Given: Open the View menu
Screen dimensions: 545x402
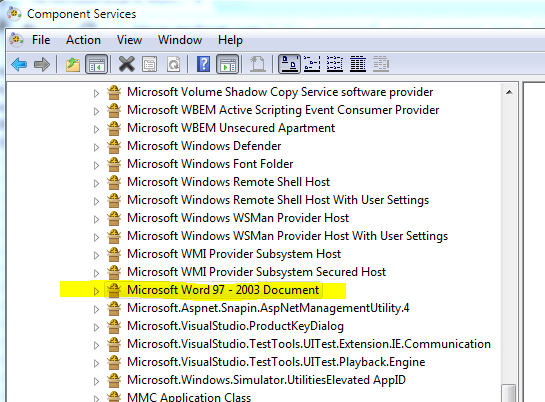Looking at the screenshot, I should pos(129,40).
